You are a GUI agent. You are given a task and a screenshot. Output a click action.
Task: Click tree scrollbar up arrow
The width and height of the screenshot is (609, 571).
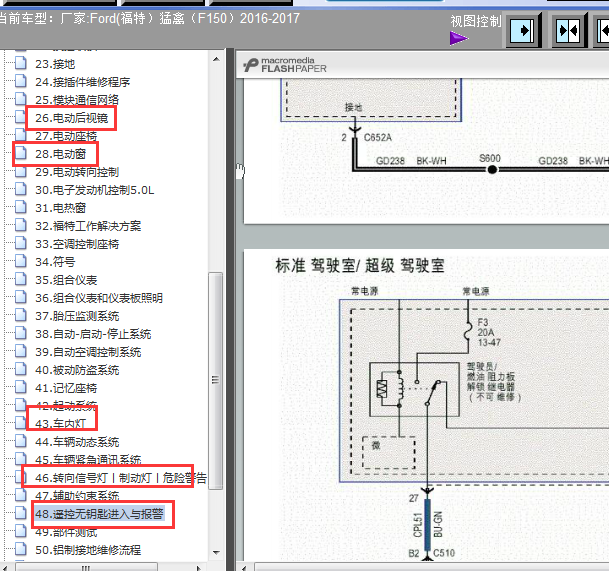click(x=216, y=59)
